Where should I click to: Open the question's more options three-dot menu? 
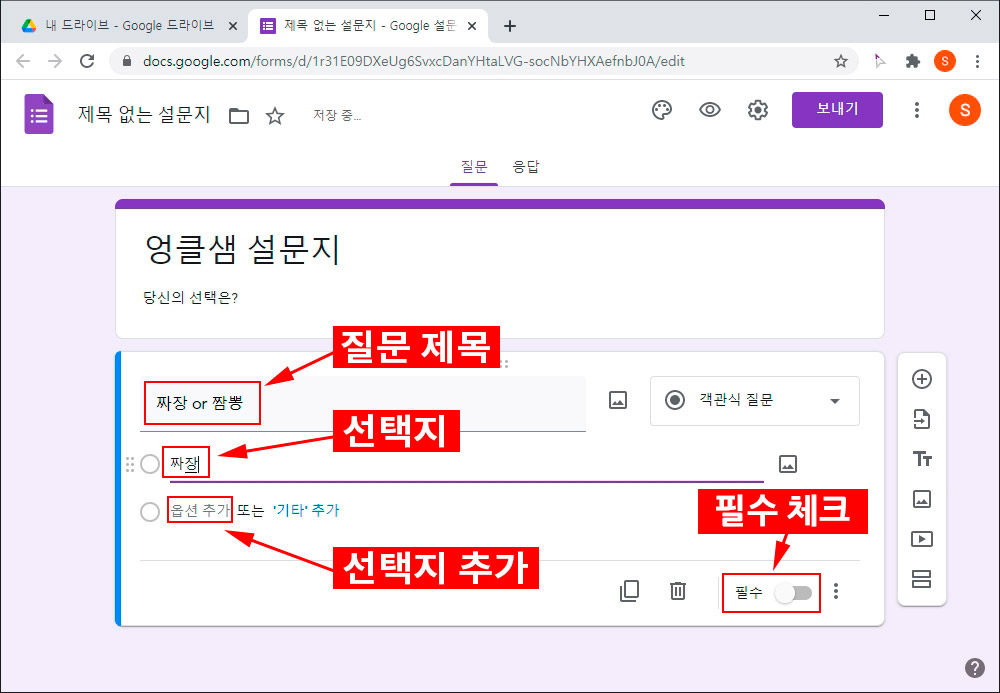click(x=836, y=591)
